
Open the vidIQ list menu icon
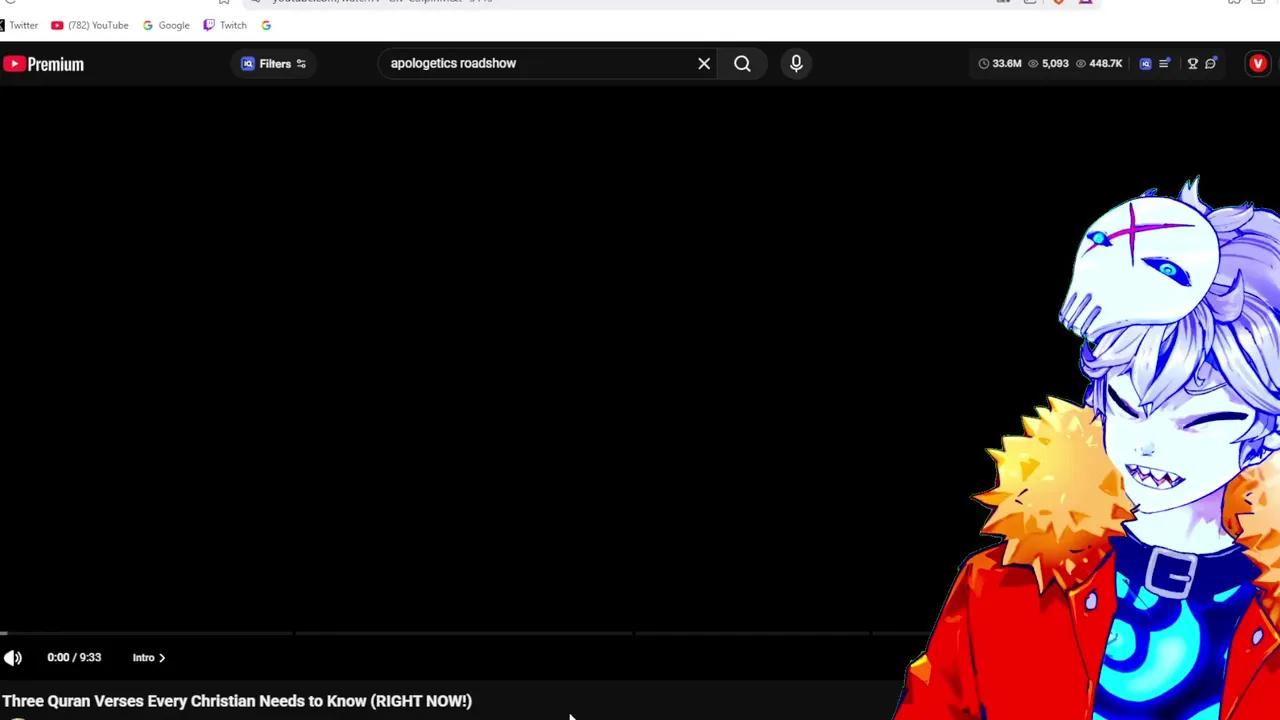(1164, 64)
